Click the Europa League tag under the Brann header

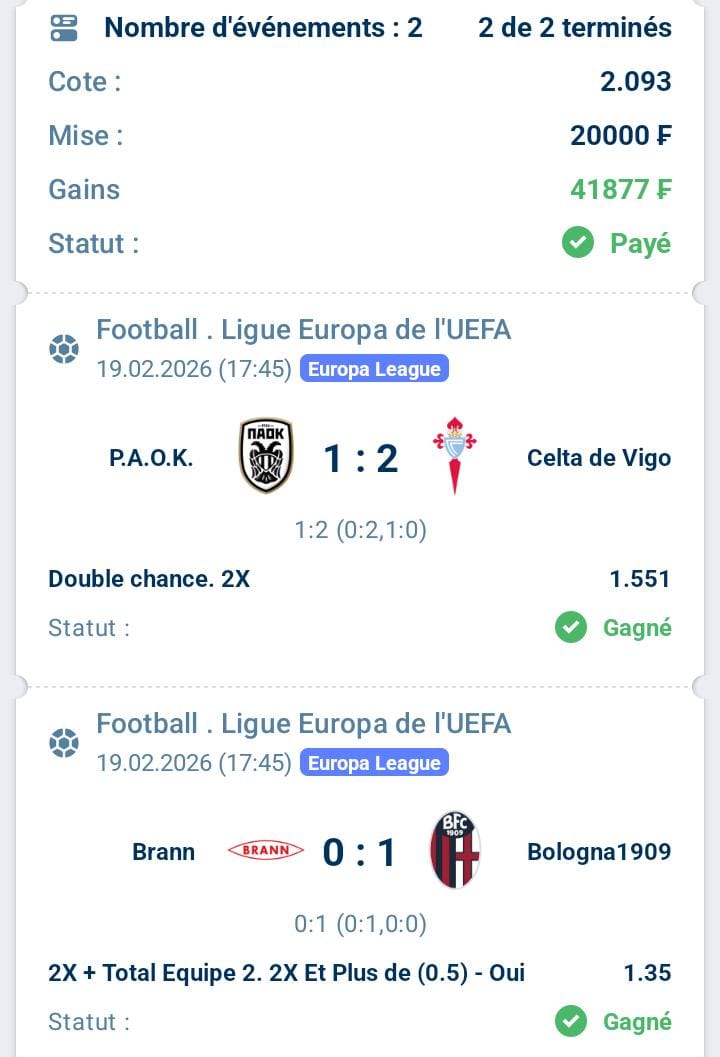click(x=374, y=763)
